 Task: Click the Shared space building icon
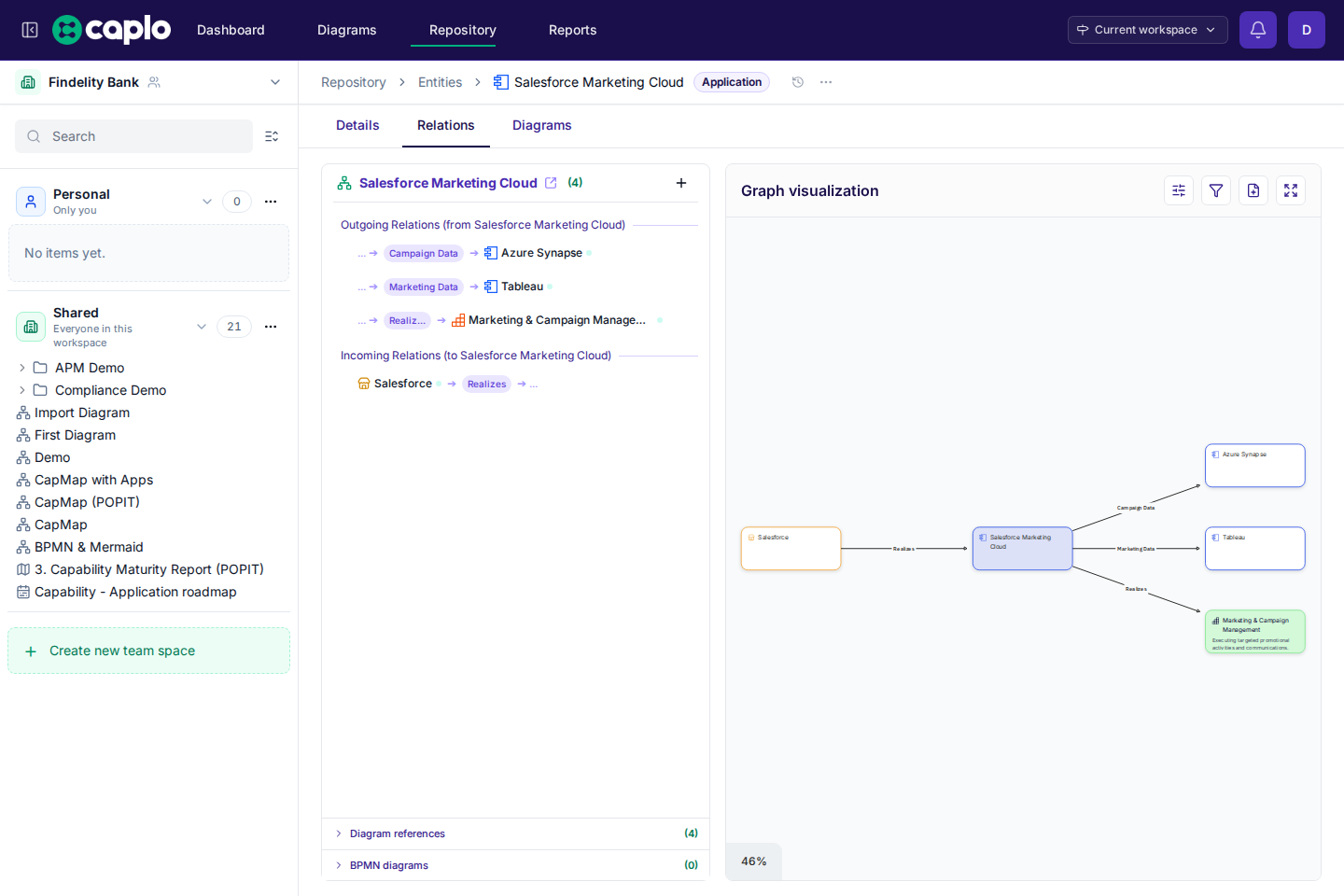[31, 327]
